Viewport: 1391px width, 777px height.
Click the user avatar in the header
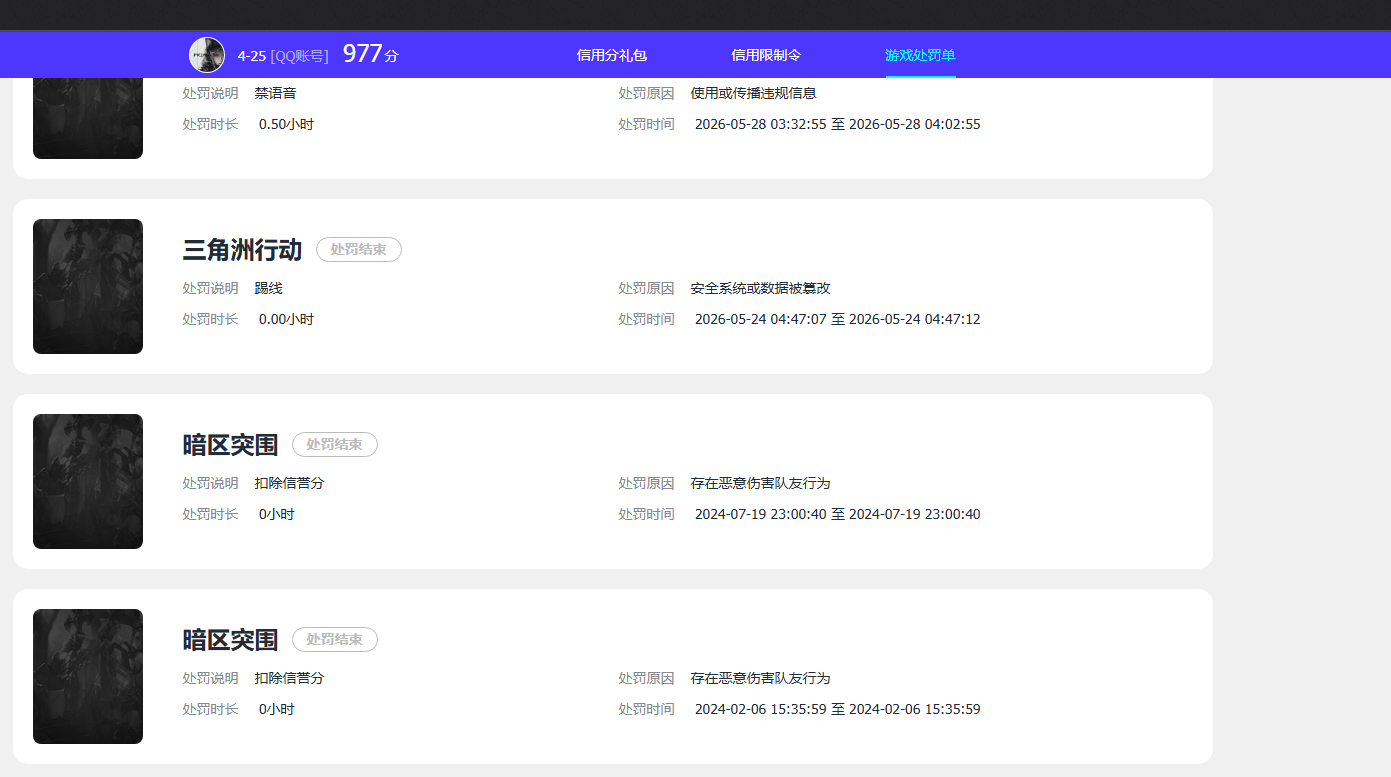click(x=207, y=55)
